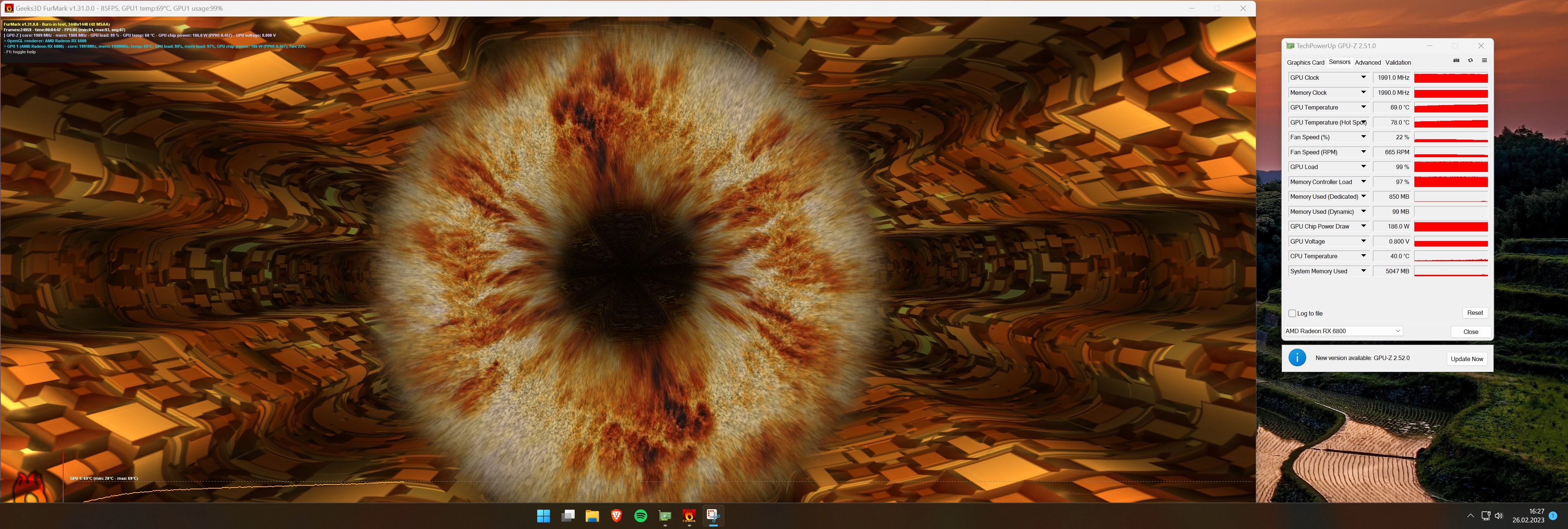Launch Brave browser from taskbar

coord(617,516)
